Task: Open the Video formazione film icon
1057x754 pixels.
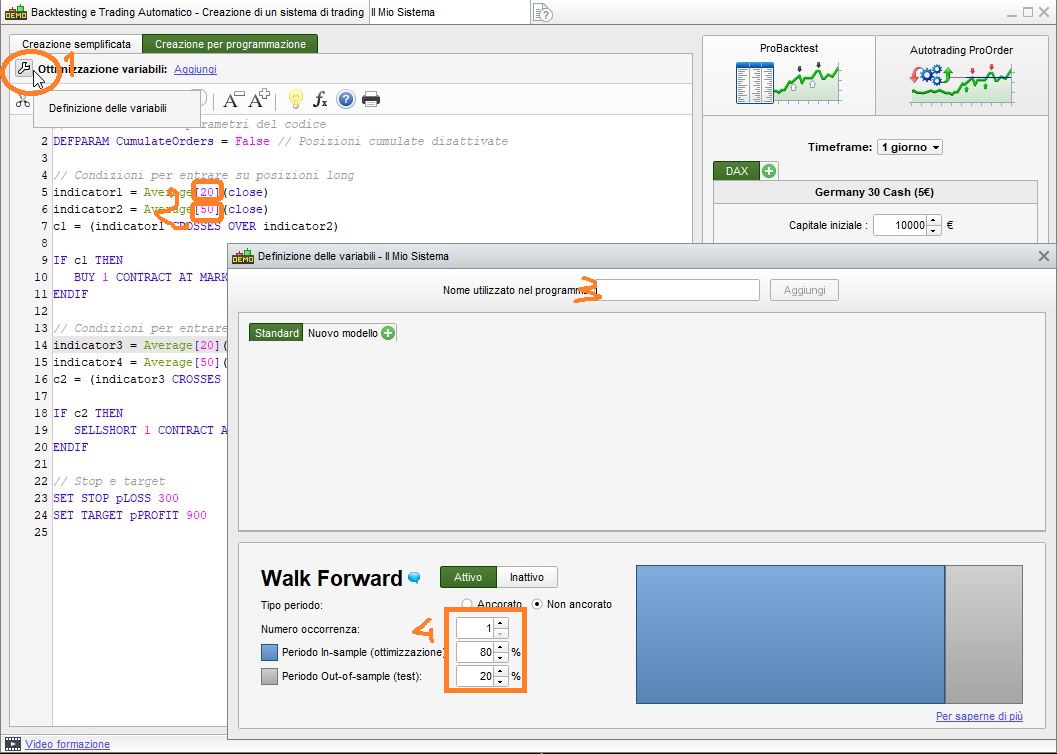Action: pyautogui.click(x=13, y=744)
